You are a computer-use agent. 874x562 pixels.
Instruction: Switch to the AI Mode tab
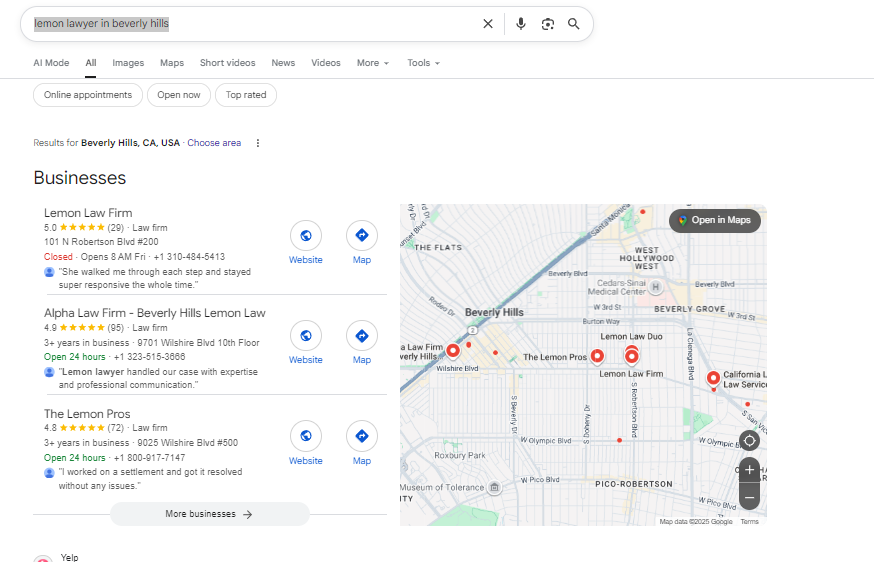(51, 63)
